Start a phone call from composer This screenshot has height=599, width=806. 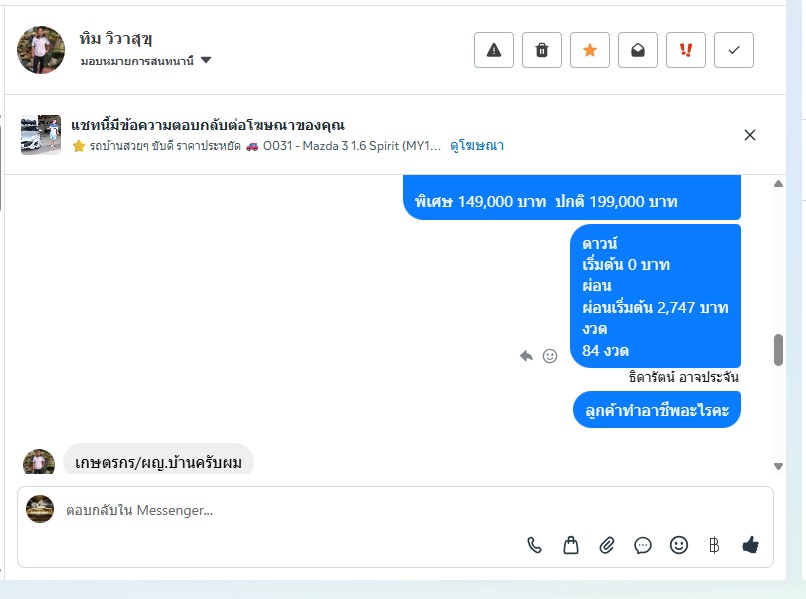point(534,545)
